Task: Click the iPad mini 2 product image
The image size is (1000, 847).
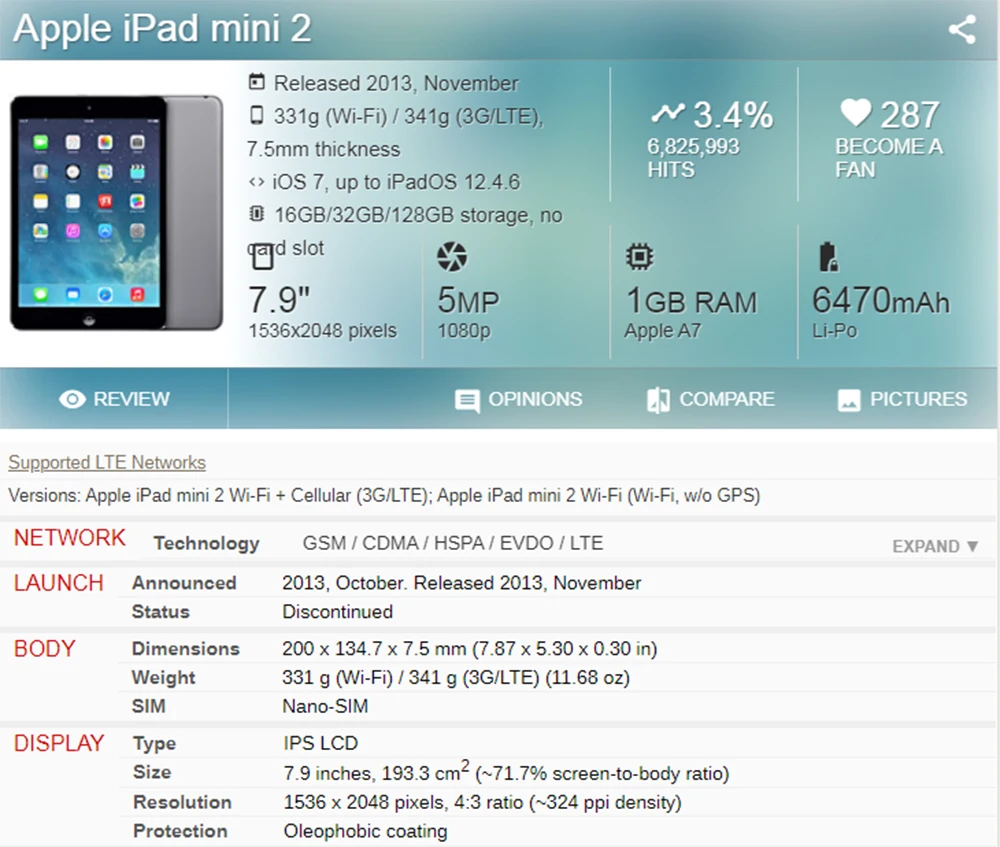Action: tap(117, 212)
